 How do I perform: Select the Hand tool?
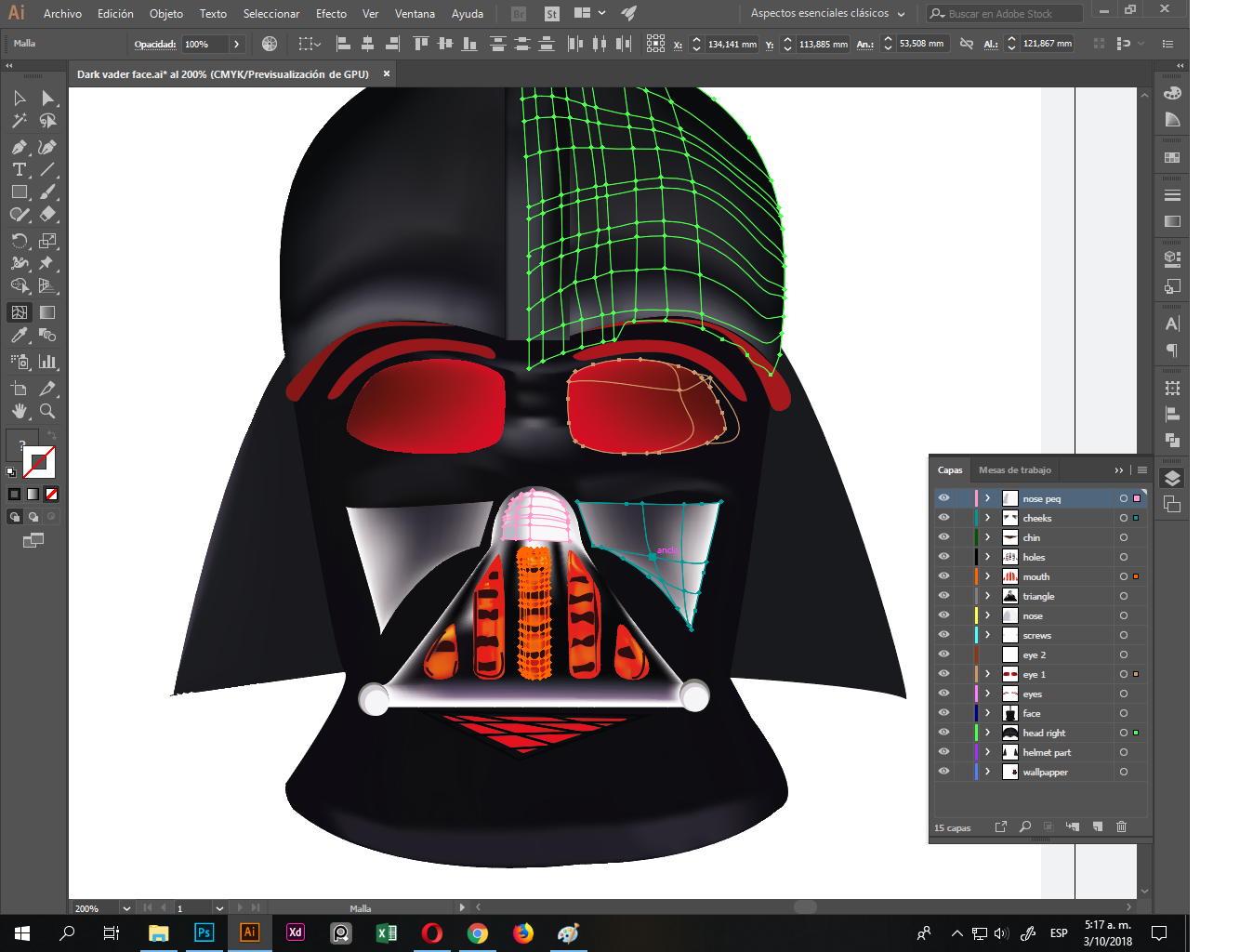click(20, 411)
